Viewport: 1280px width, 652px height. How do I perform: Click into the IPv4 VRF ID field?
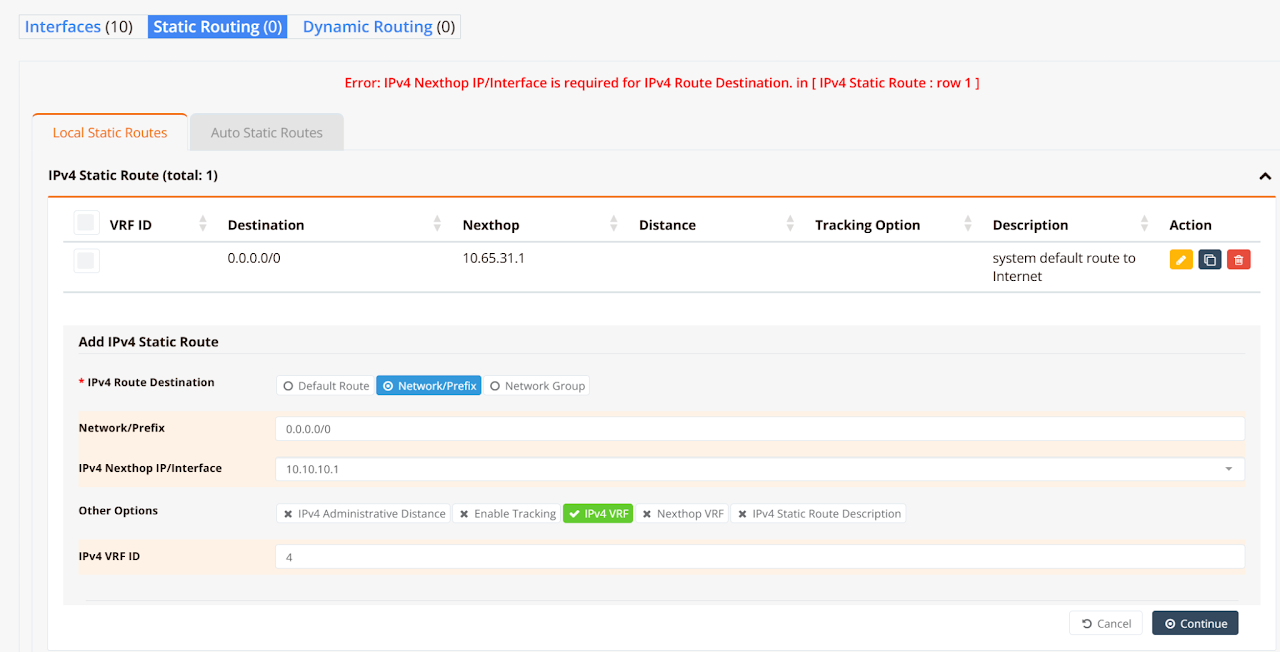click(760, 557)
